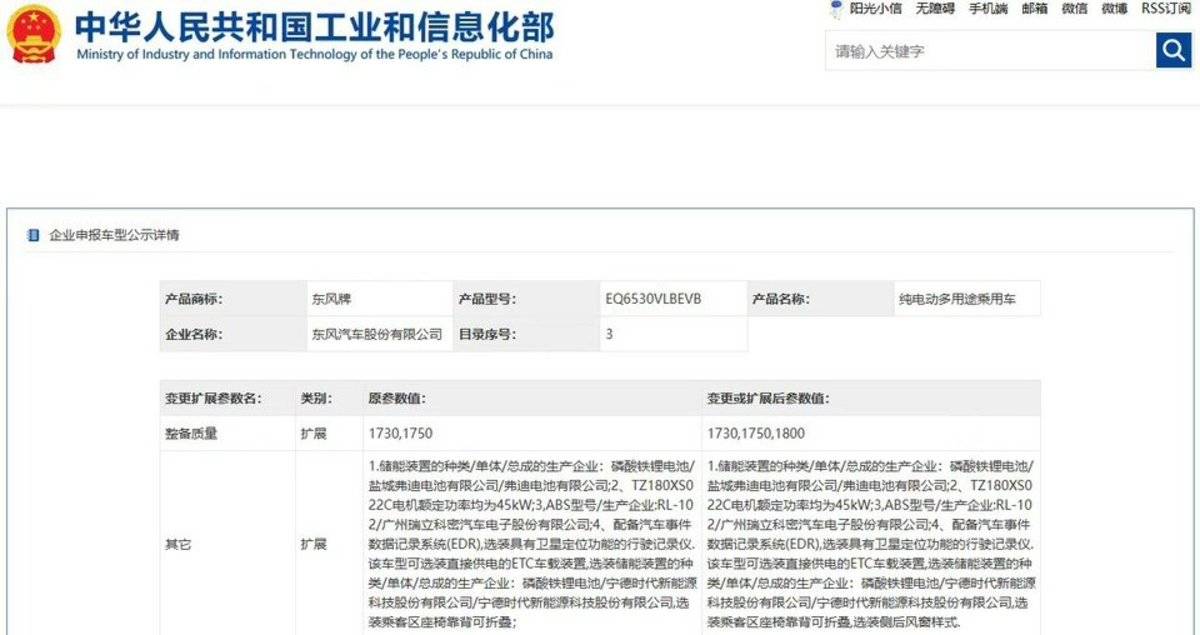
Task: Click the national emblem logo
Action: tap(34, 35)
